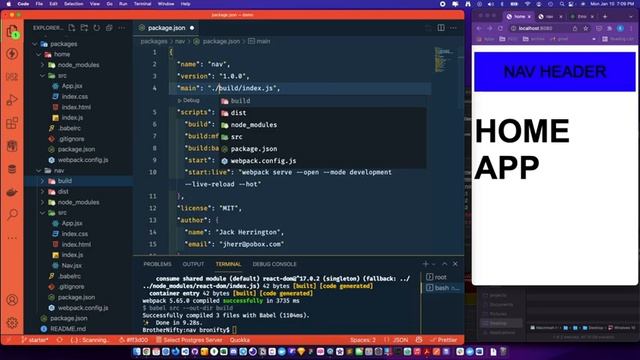
Task: Open the Run and Debug view
Action: pyautogui.click(x=12, y=100)
